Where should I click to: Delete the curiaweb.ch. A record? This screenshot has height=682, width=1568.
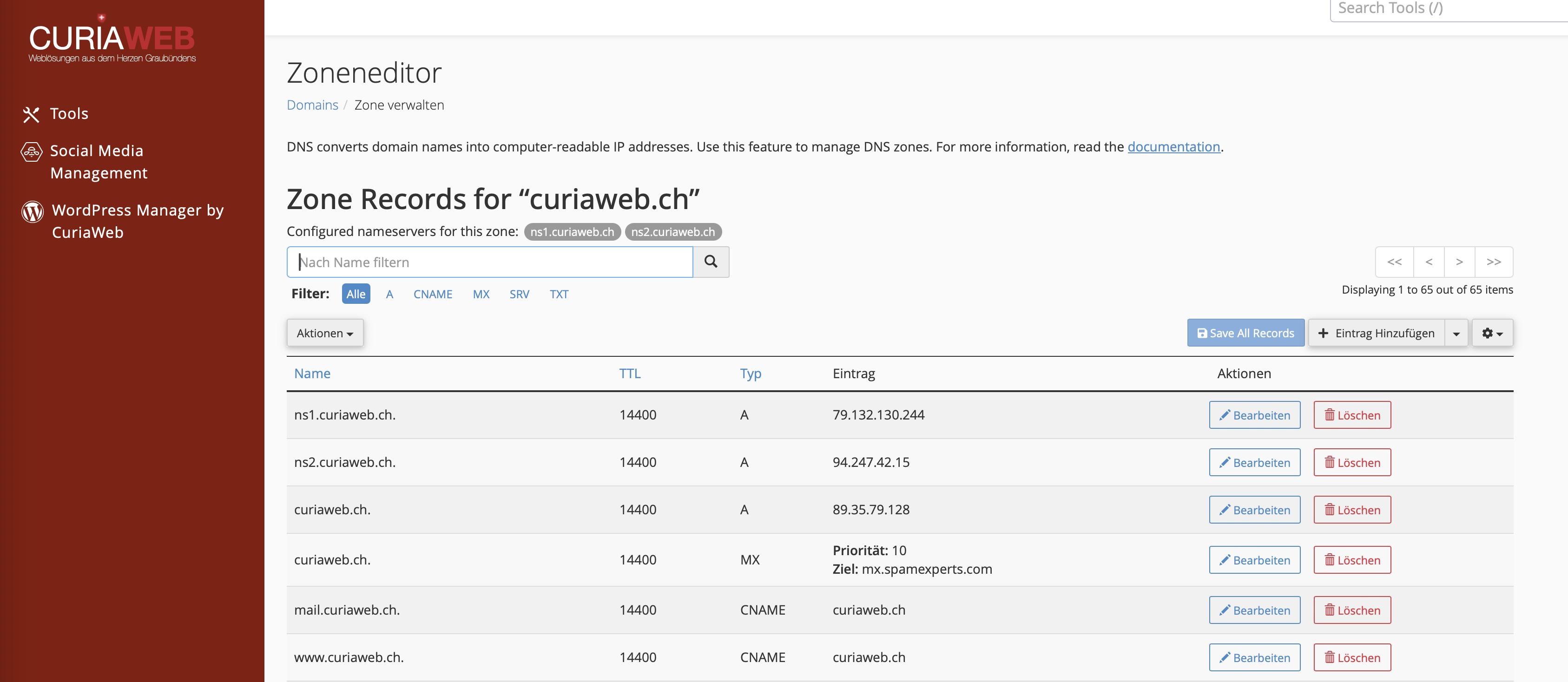(x=1352, y=510)
